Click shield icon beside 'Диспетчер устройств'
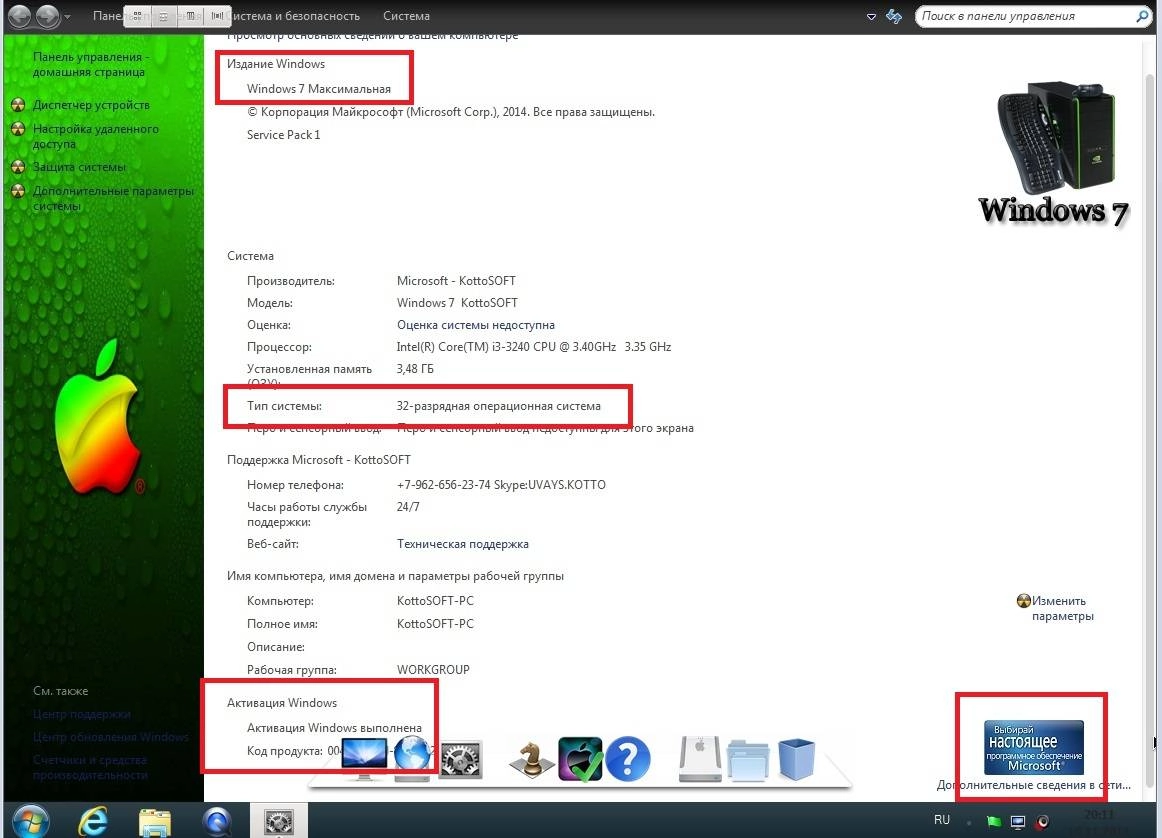Viewport: 1162px width, 838px height. coord(19,105)
